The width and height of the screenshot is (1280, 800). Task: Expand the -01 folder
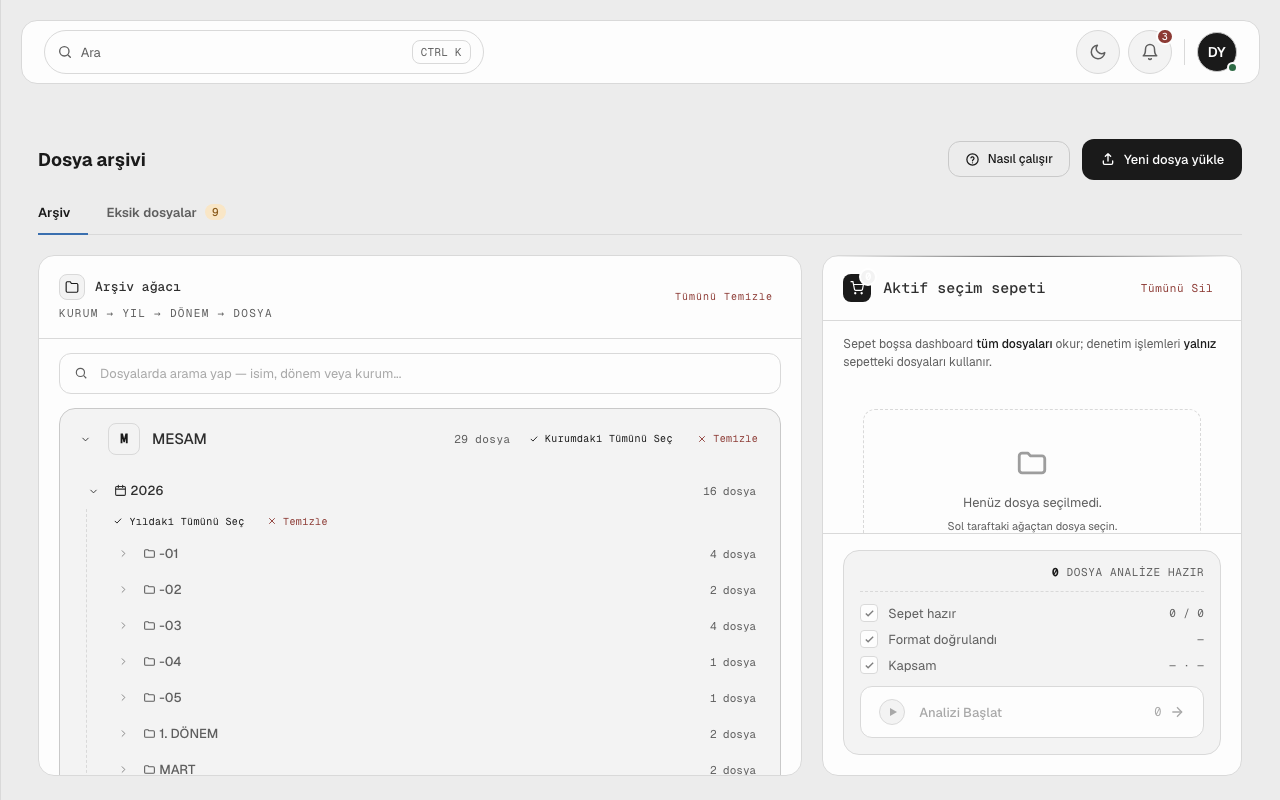pos(124,554)
